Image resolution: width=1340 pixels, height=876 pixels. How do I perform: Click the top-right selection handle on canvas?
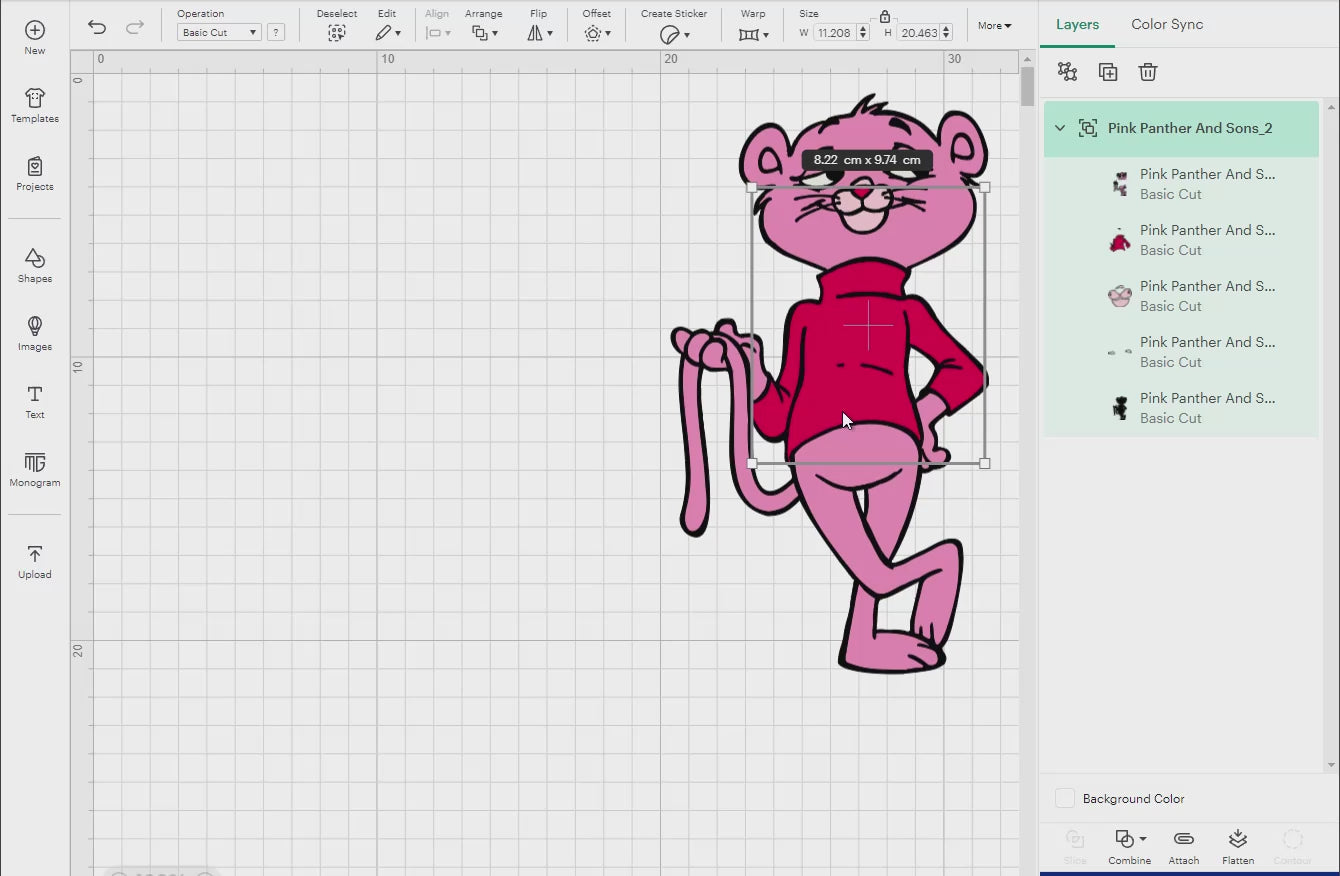[x=985, y=187]
